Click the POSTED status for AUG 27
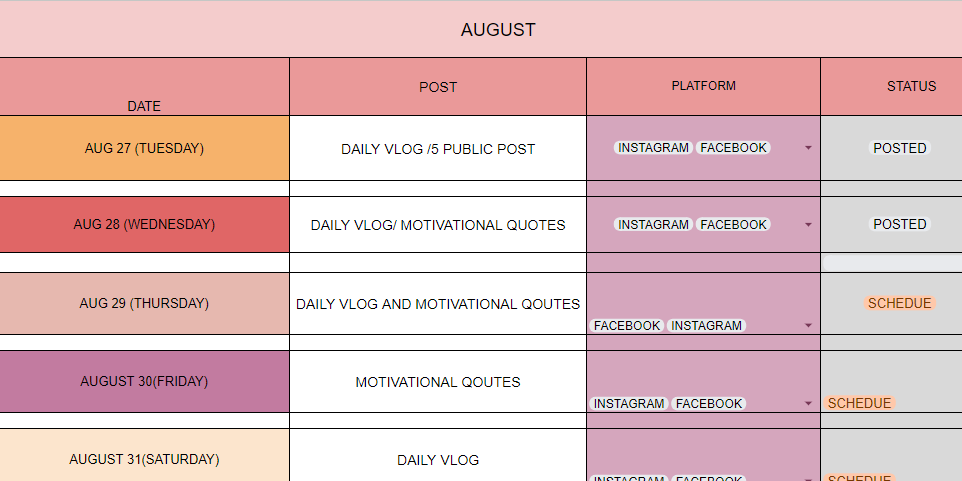962x481 pixels. [x=899, y=148]
